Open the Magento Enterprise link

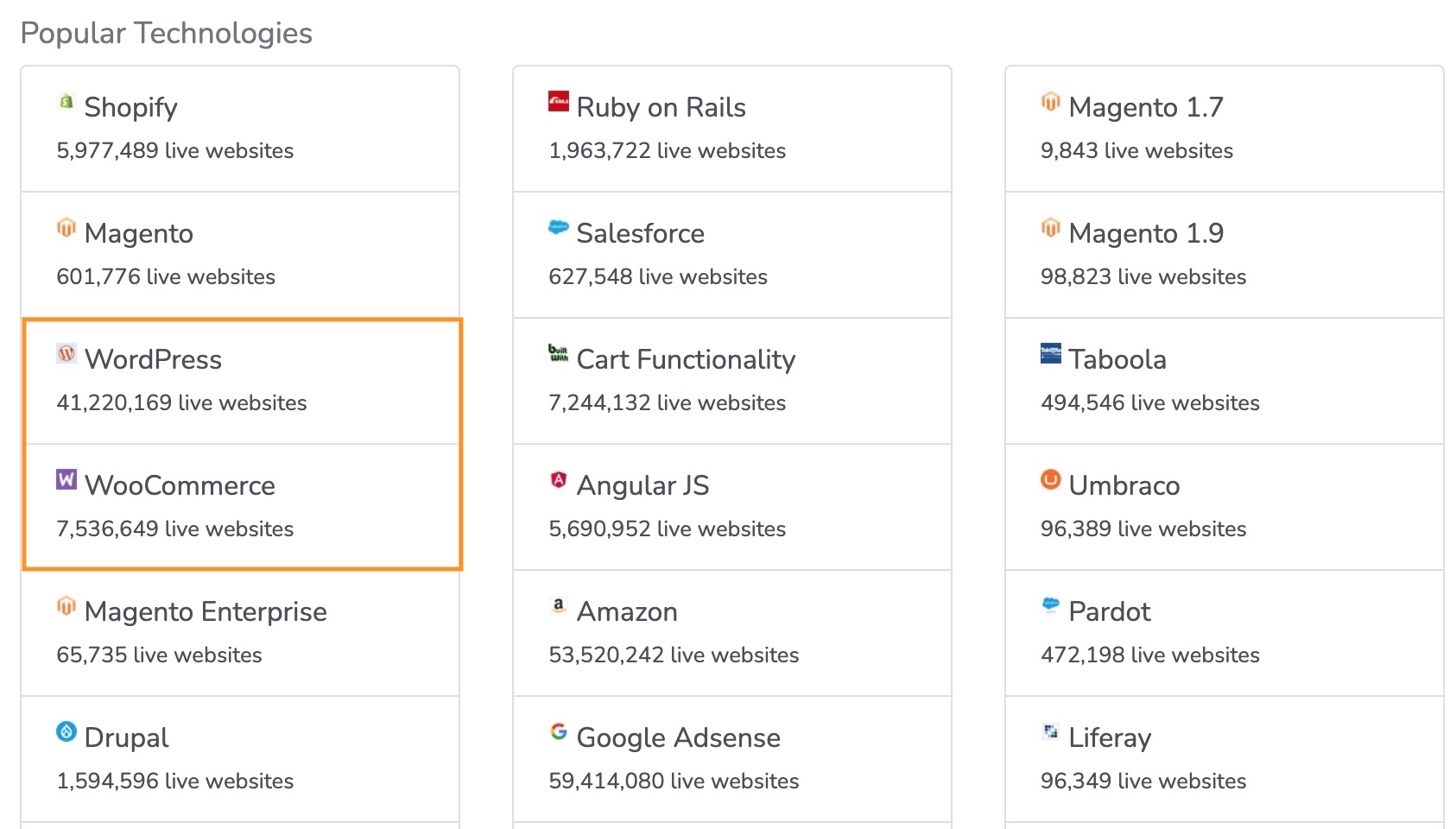click(x=206, y=611)
